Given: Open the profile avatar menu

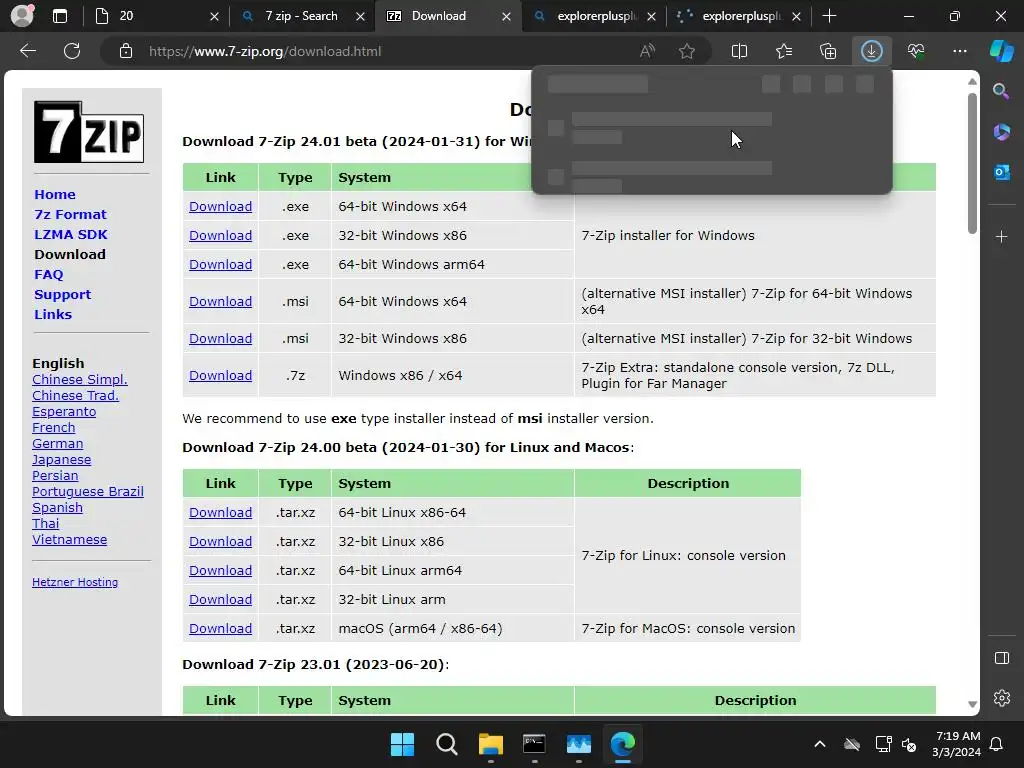Looking at the screenshot, I should point(22,16).
